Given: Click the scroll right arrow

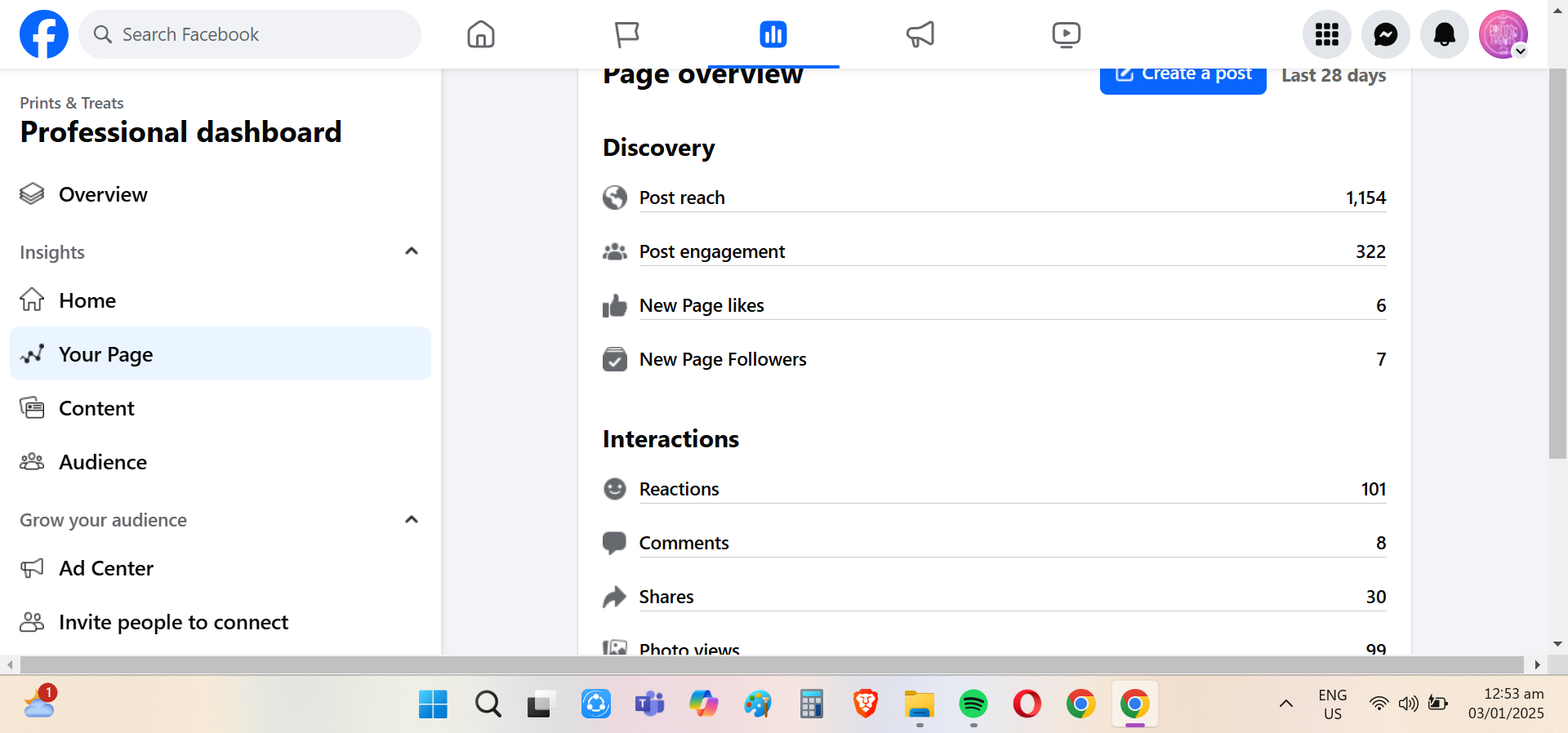Looking at the screenshot, I should tap(1538, 664).
